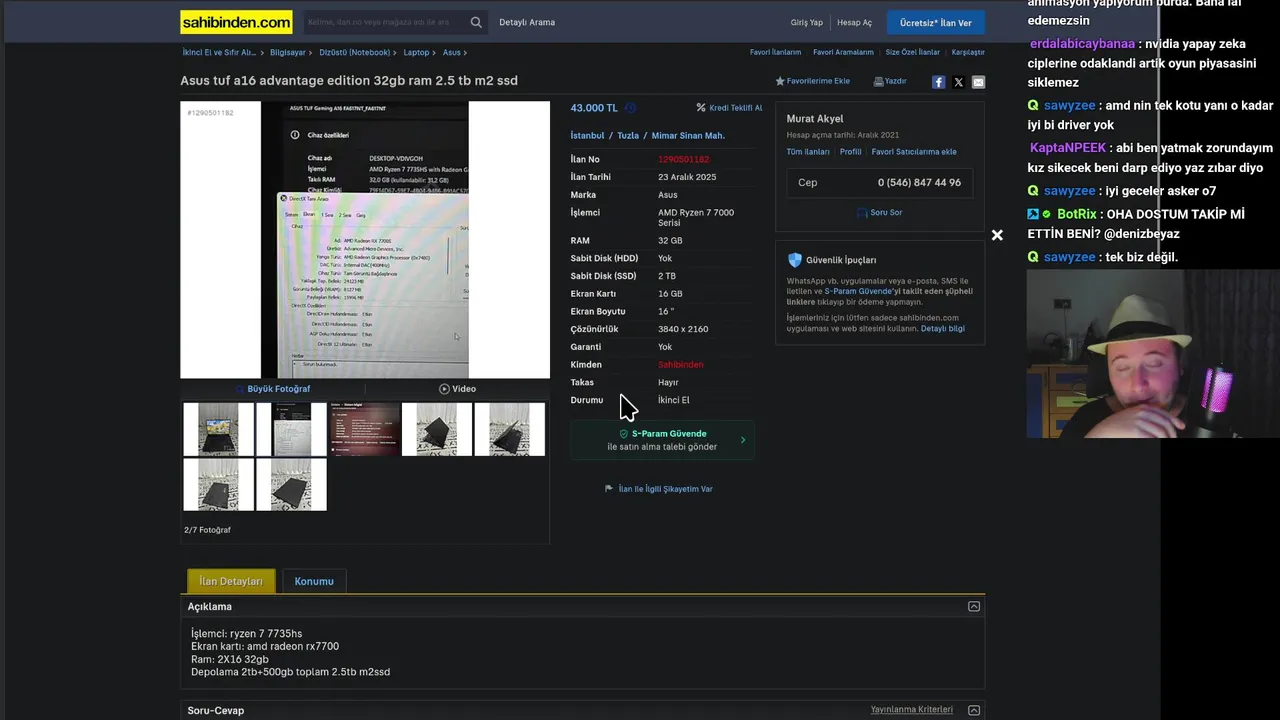Switch to the Konumu tab
Image resolution: width=1280 pixels, height=720 pixels.
(x=314, y=581)
